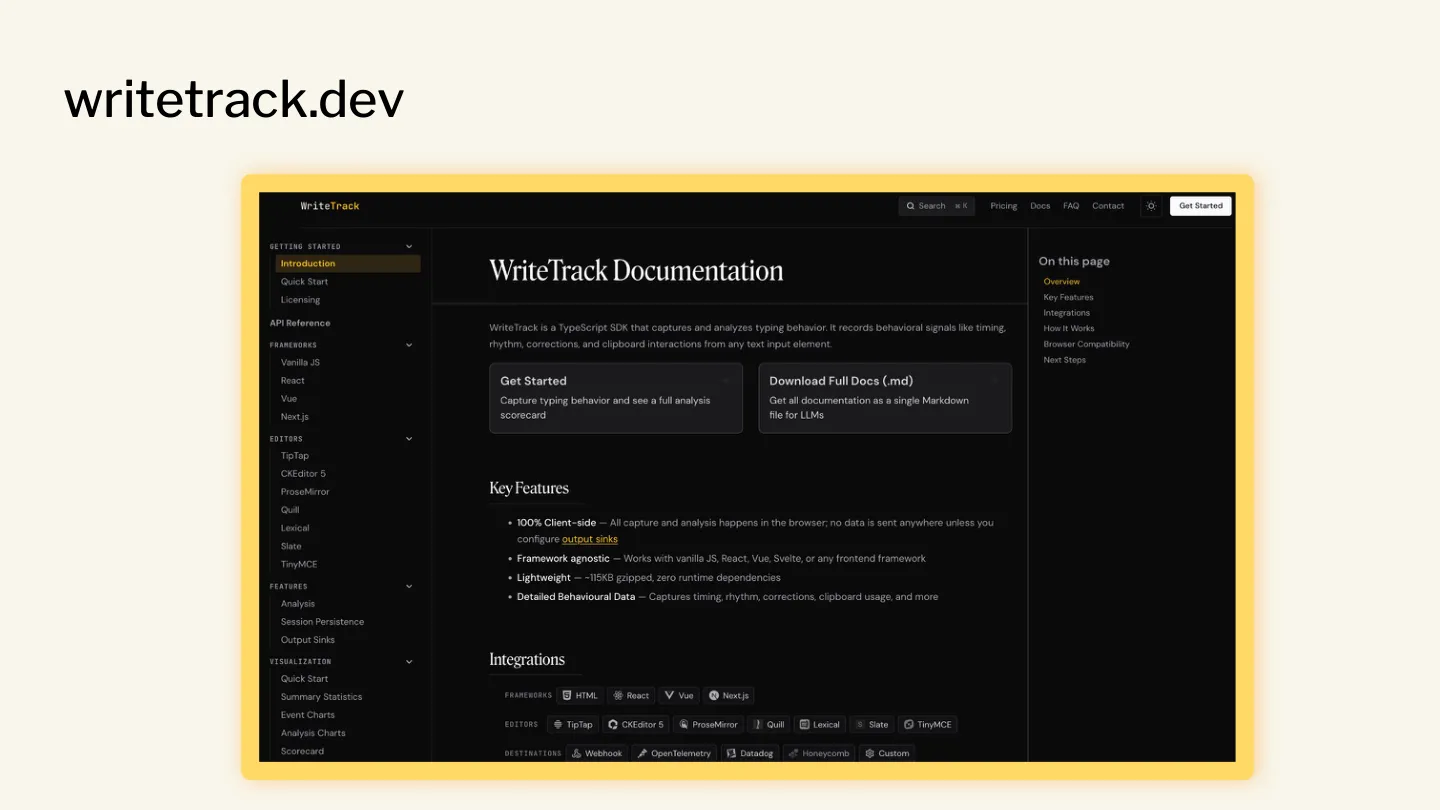Viewport: 1440px width, 810px height.
Task: Open React in the sidebar
Action: 293,381
